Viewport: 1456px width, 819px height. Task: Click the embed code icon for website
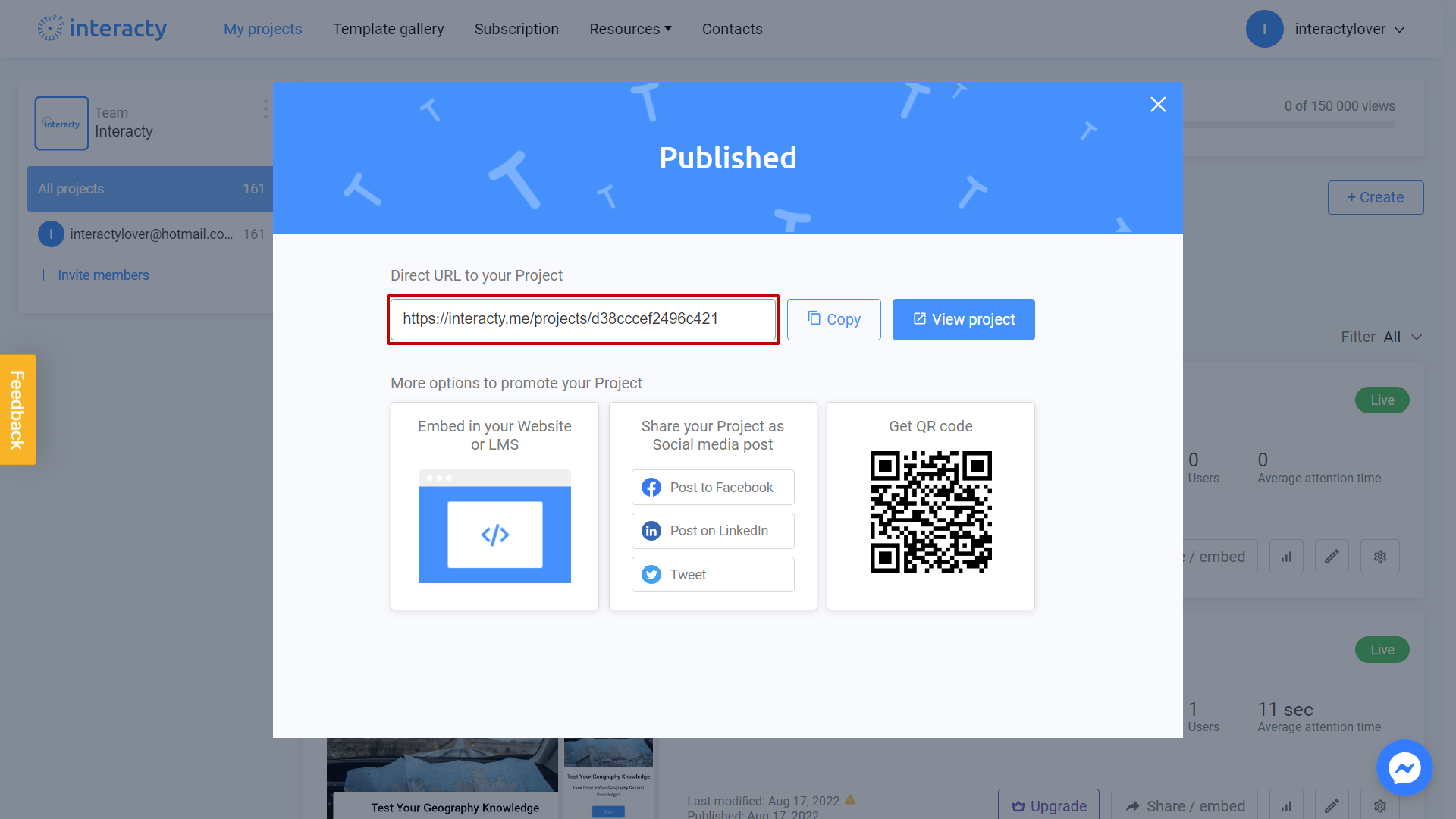pyautogui.click(x=495, y=534)
